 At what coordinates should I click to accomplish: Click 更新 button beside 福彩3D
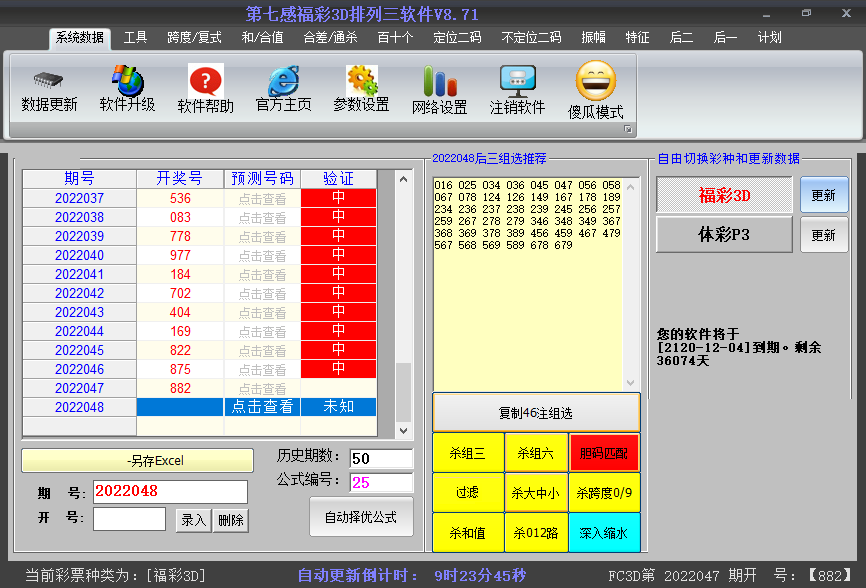pyautogui.click(x=823, y=195)
